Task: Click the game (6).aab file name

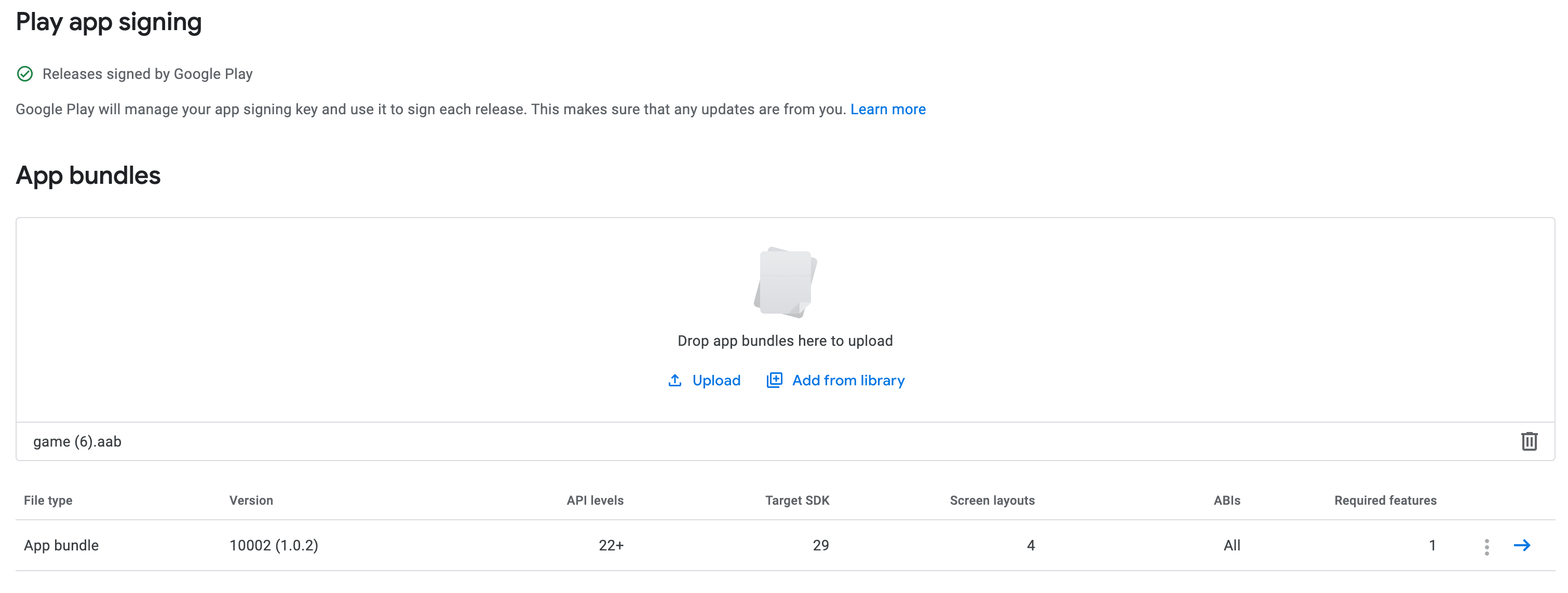Action: click(77, 442)
